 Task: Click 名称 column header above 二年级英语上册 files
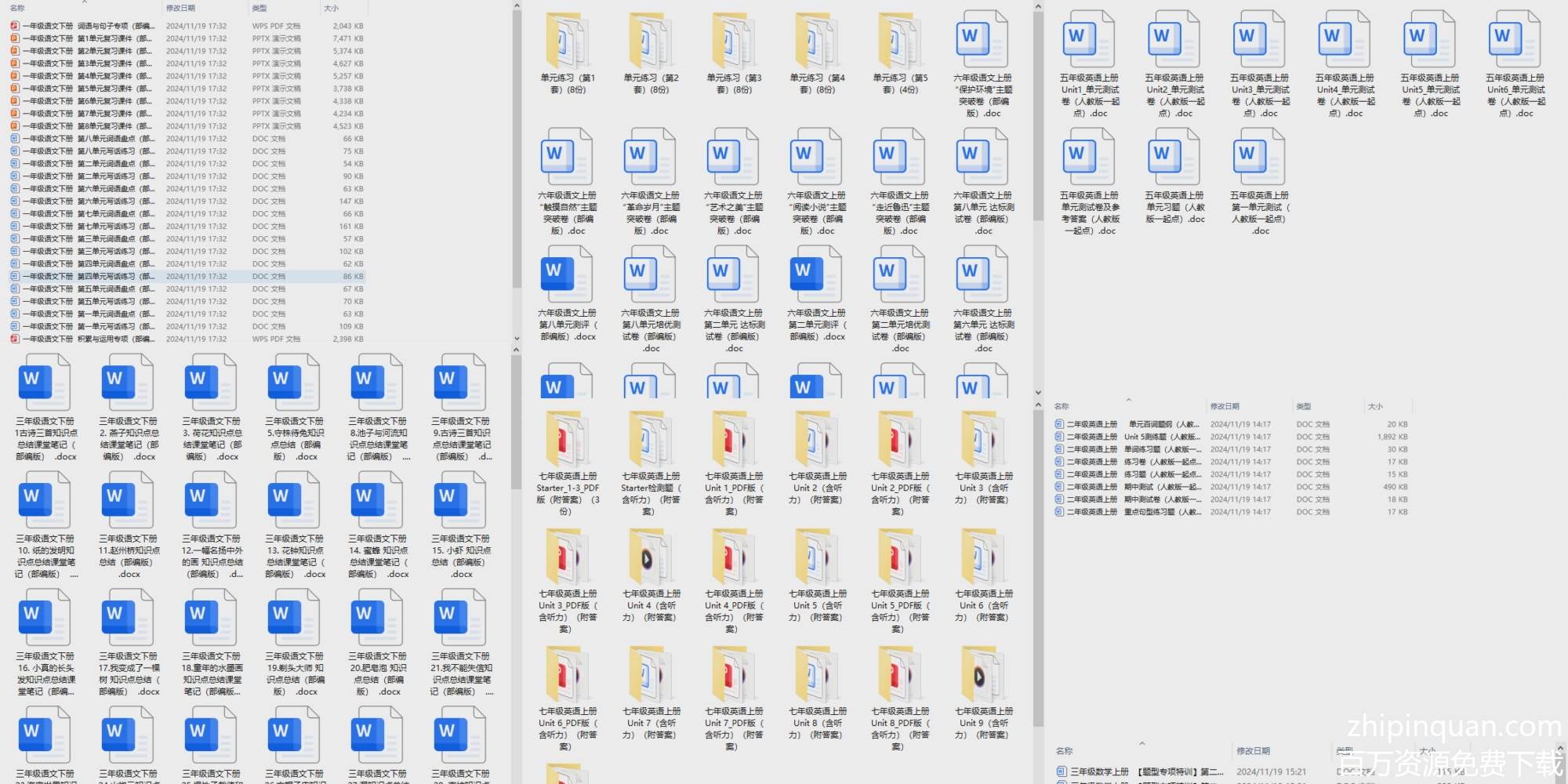click(x=1062, y=407)
